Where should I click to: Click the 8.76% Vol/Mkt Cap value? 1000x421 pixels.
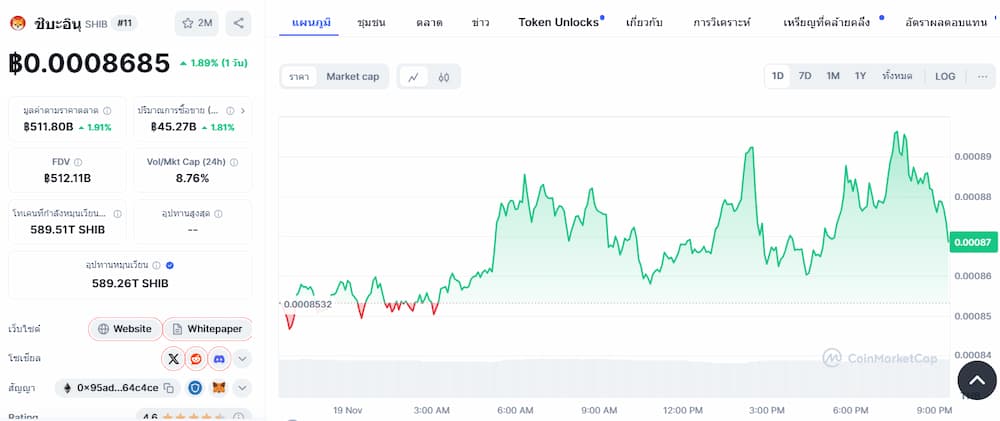point(193,178)
